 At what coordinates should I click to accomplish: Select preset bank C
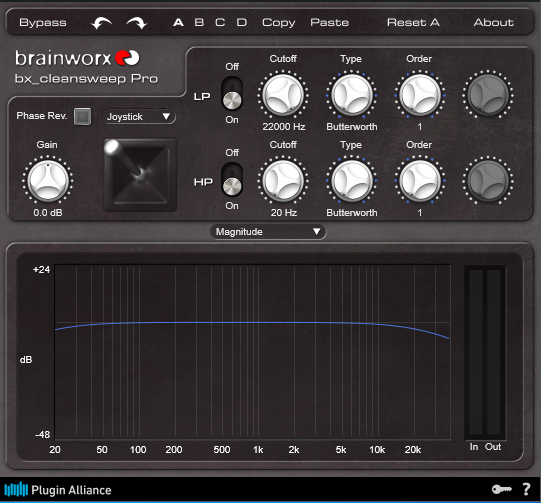220,22
